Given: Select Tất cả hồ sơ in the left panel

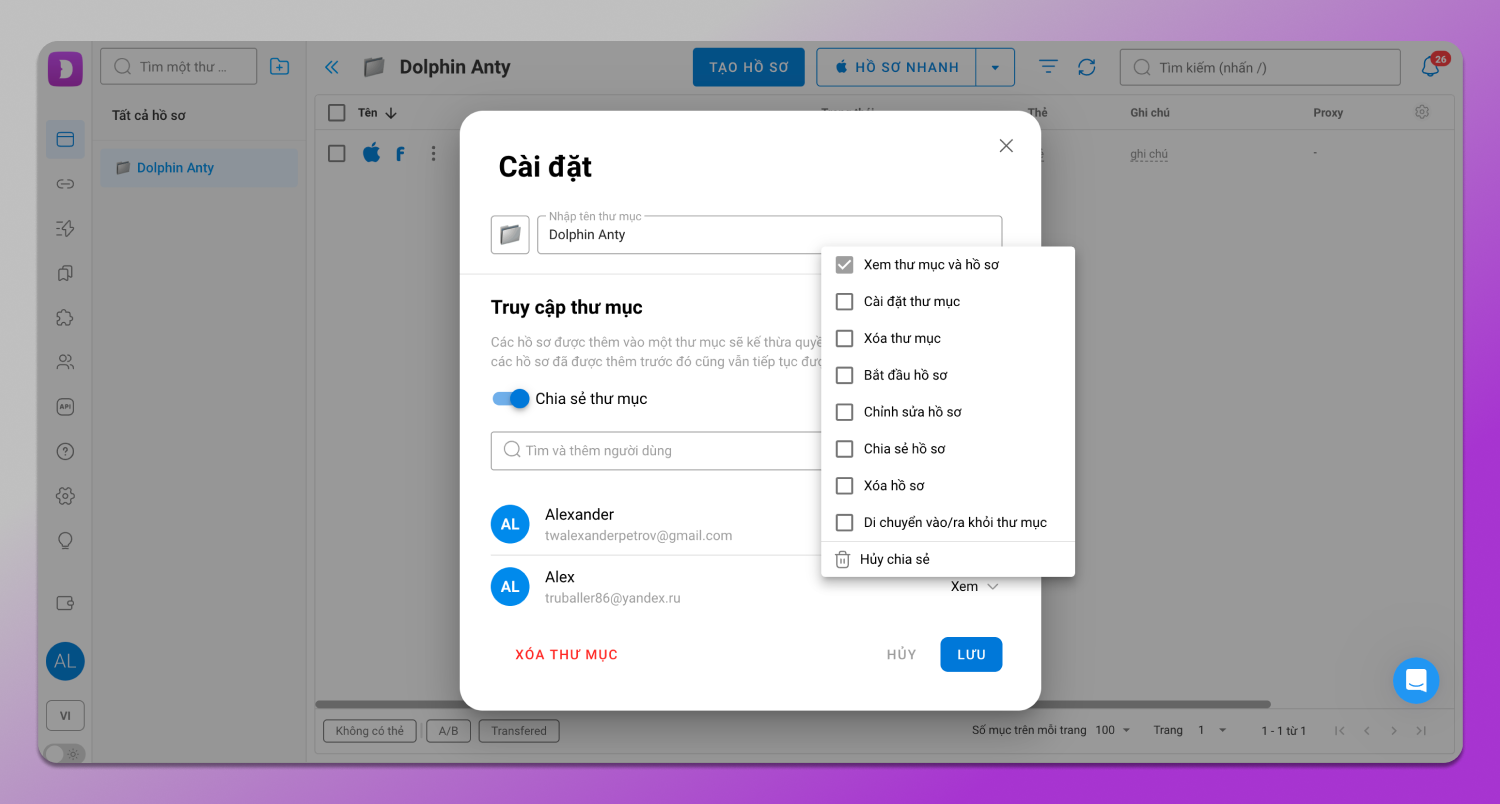Looking at the screenshot, I should [x=148, y=114].
